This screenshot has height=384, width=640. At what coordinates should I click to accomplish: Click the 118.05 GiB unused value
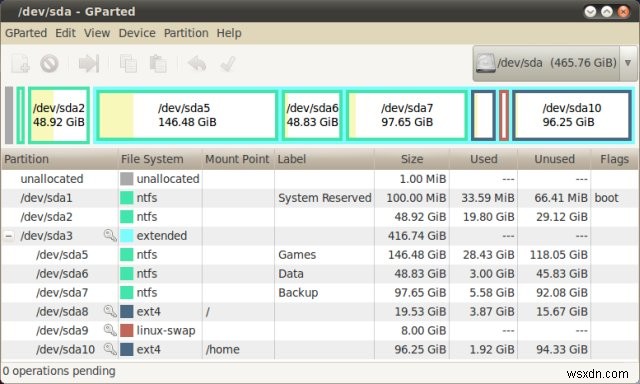(558, 255)
